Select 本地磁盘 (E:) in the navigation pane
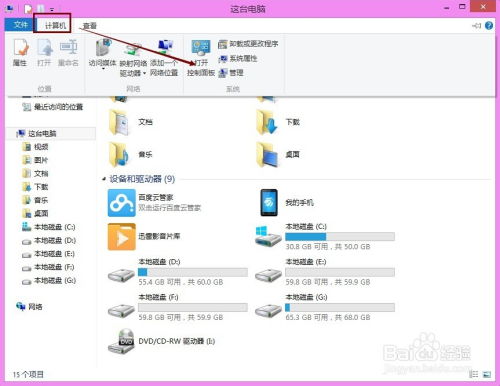 click(x=49, y=254)
